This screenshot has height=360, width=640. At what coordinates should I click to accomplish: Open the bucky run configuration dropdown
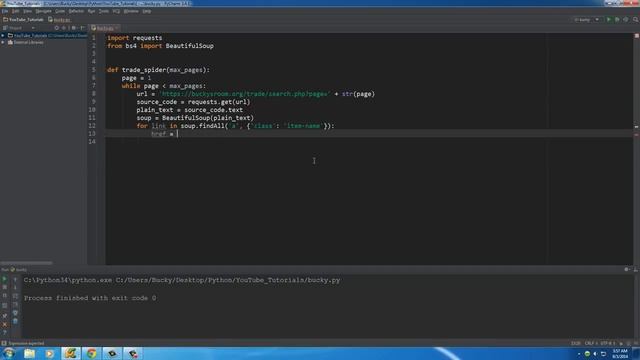tap(587, 20)
